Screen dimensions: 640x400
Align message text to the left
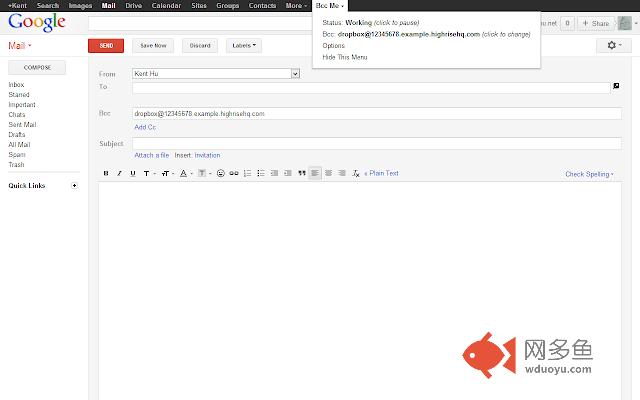(315, 173)
